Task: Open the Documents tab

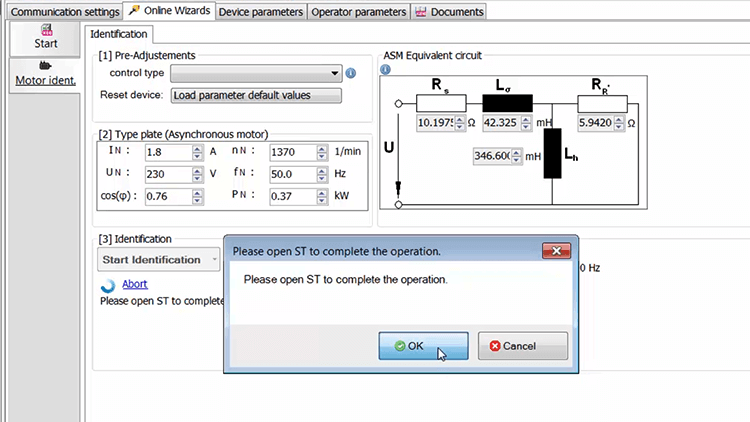Action: [x=450, y=12]
